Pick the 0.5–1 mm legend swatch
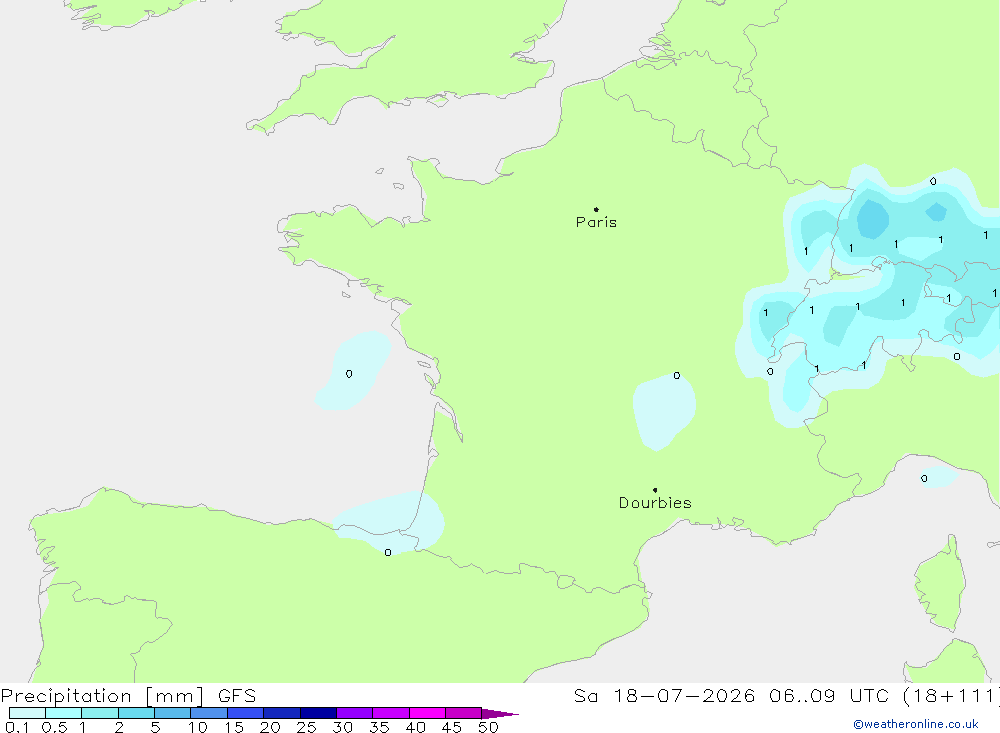The width and height of the screenshot is (1000, 733). 64,713
